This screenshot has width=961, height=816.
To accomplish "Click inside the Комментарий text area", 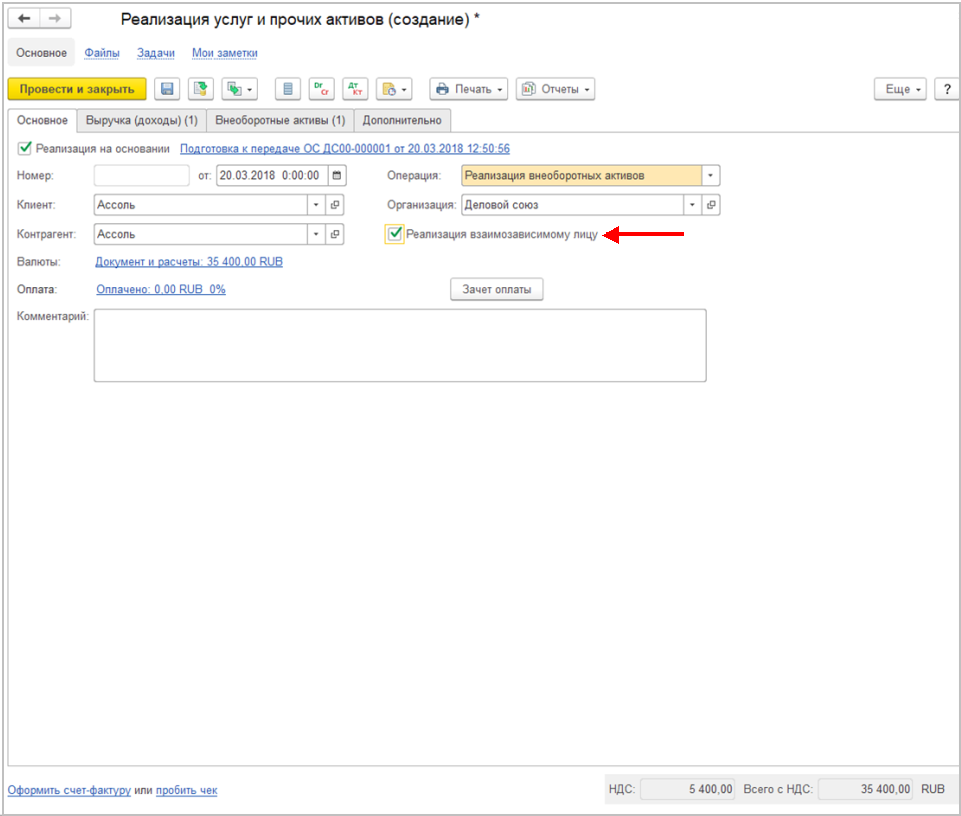I will coord(400,345).
